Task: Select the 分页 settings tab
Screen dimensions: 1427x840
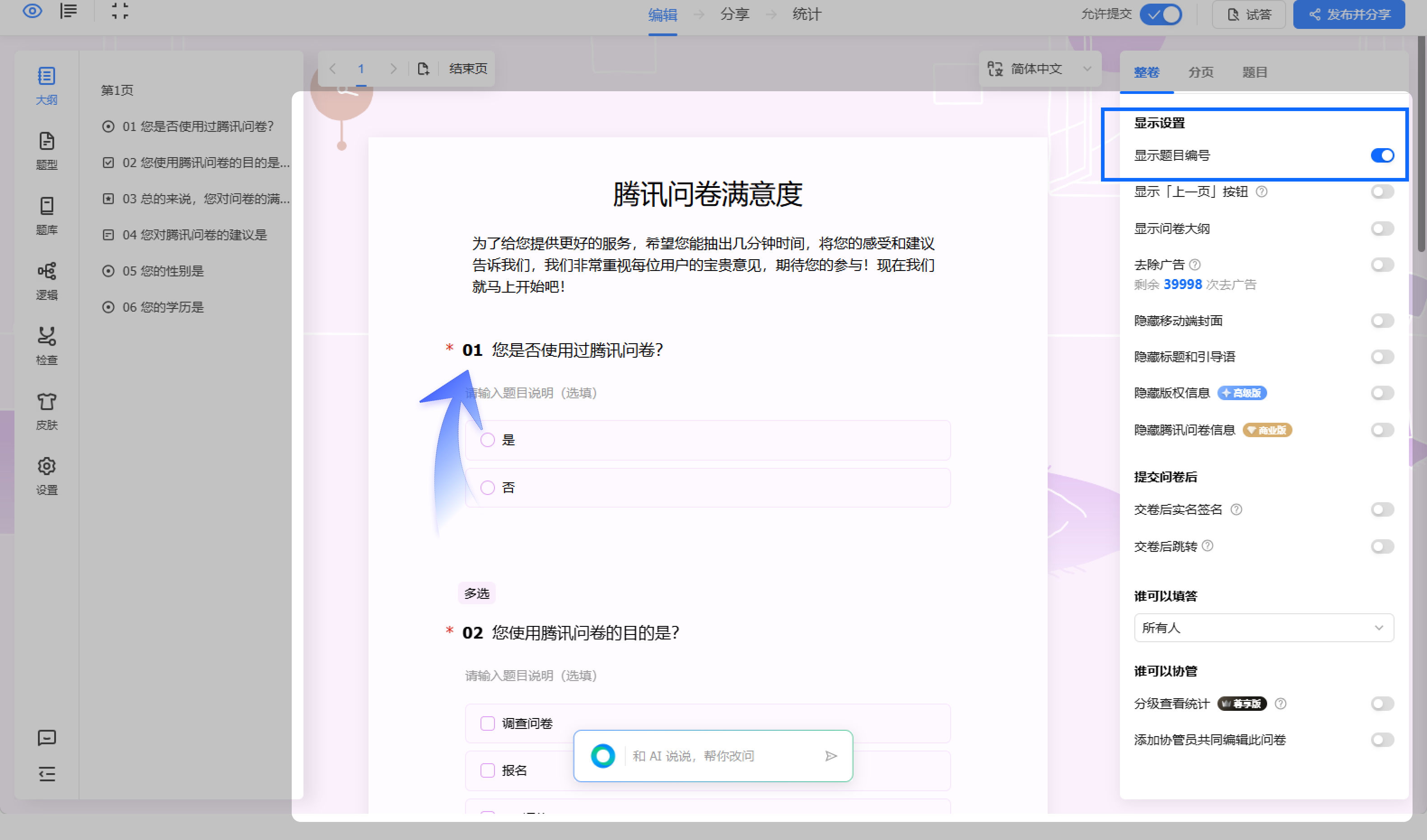Action: pos(1200,73)
